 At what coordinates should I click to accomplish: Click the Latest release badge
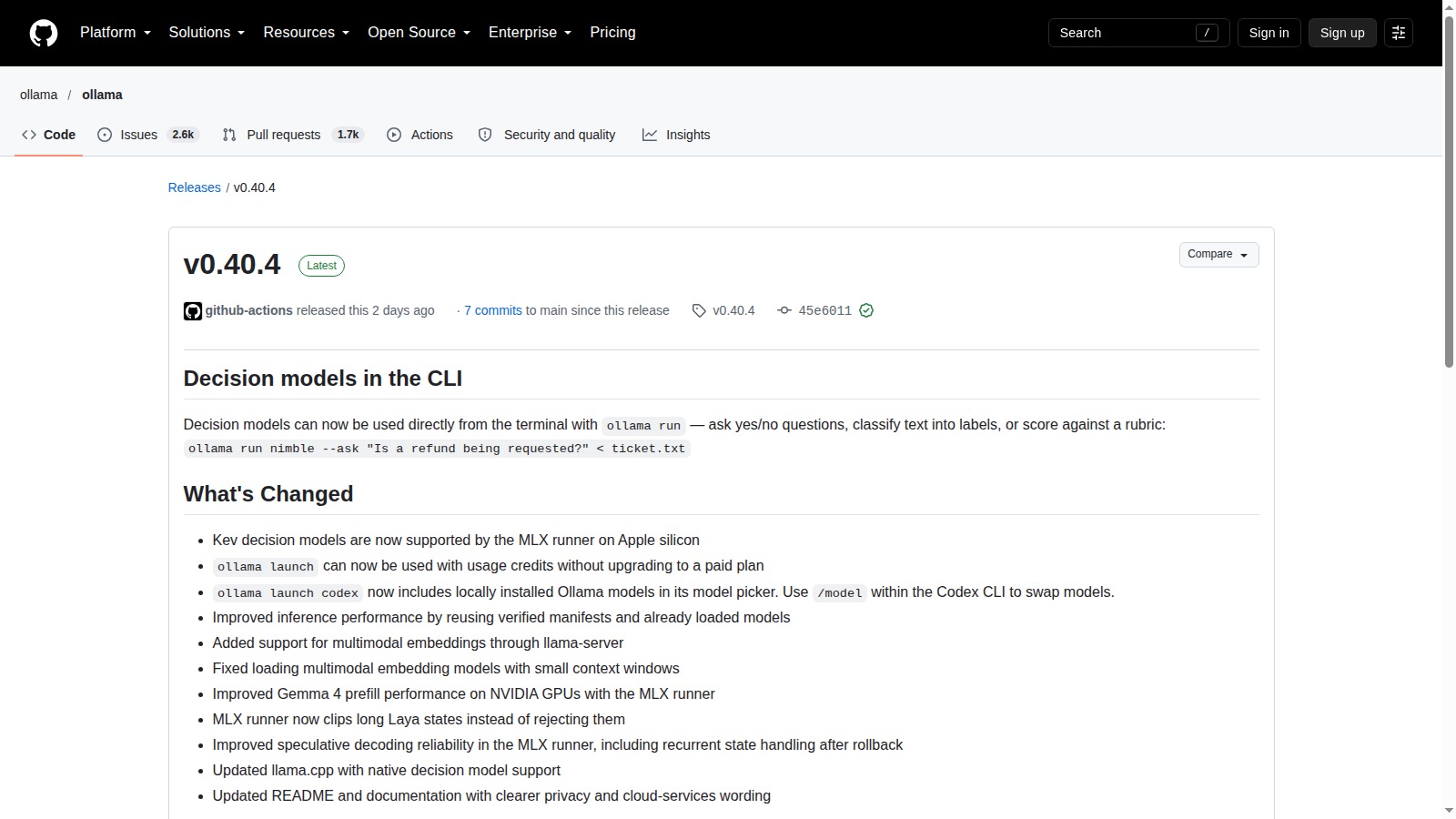coord(321,266)
